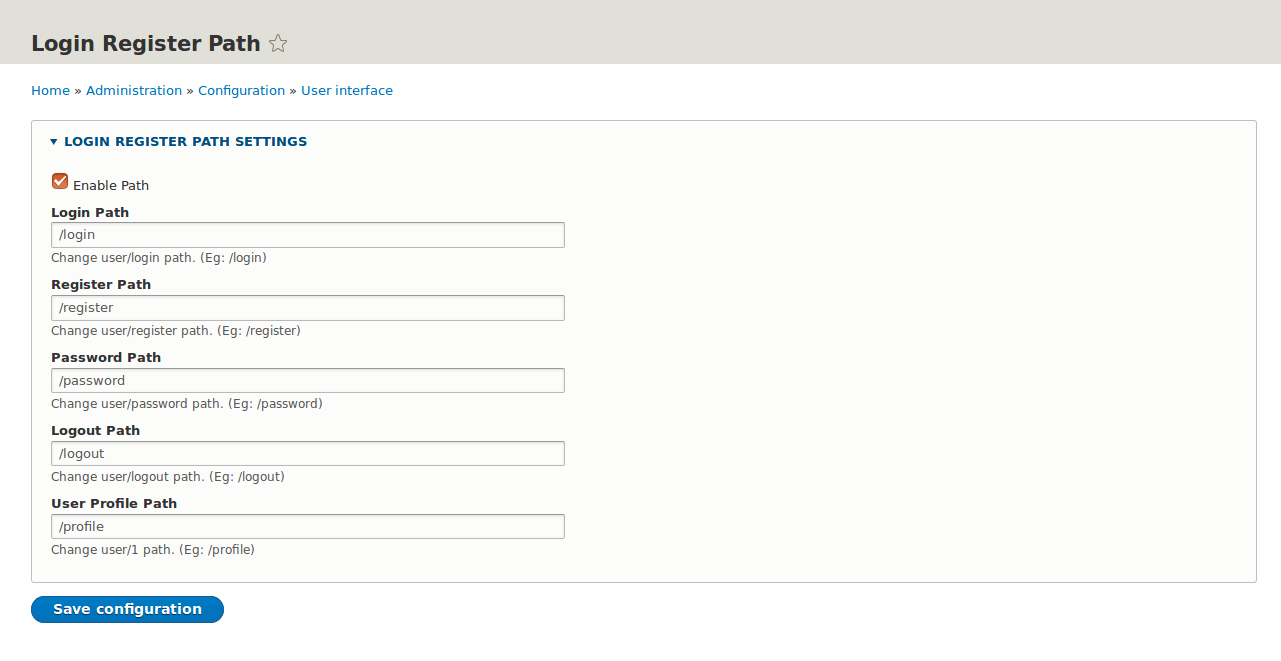Focus the User Profile Path field
Screen dimensions: 1281x661
308,527
